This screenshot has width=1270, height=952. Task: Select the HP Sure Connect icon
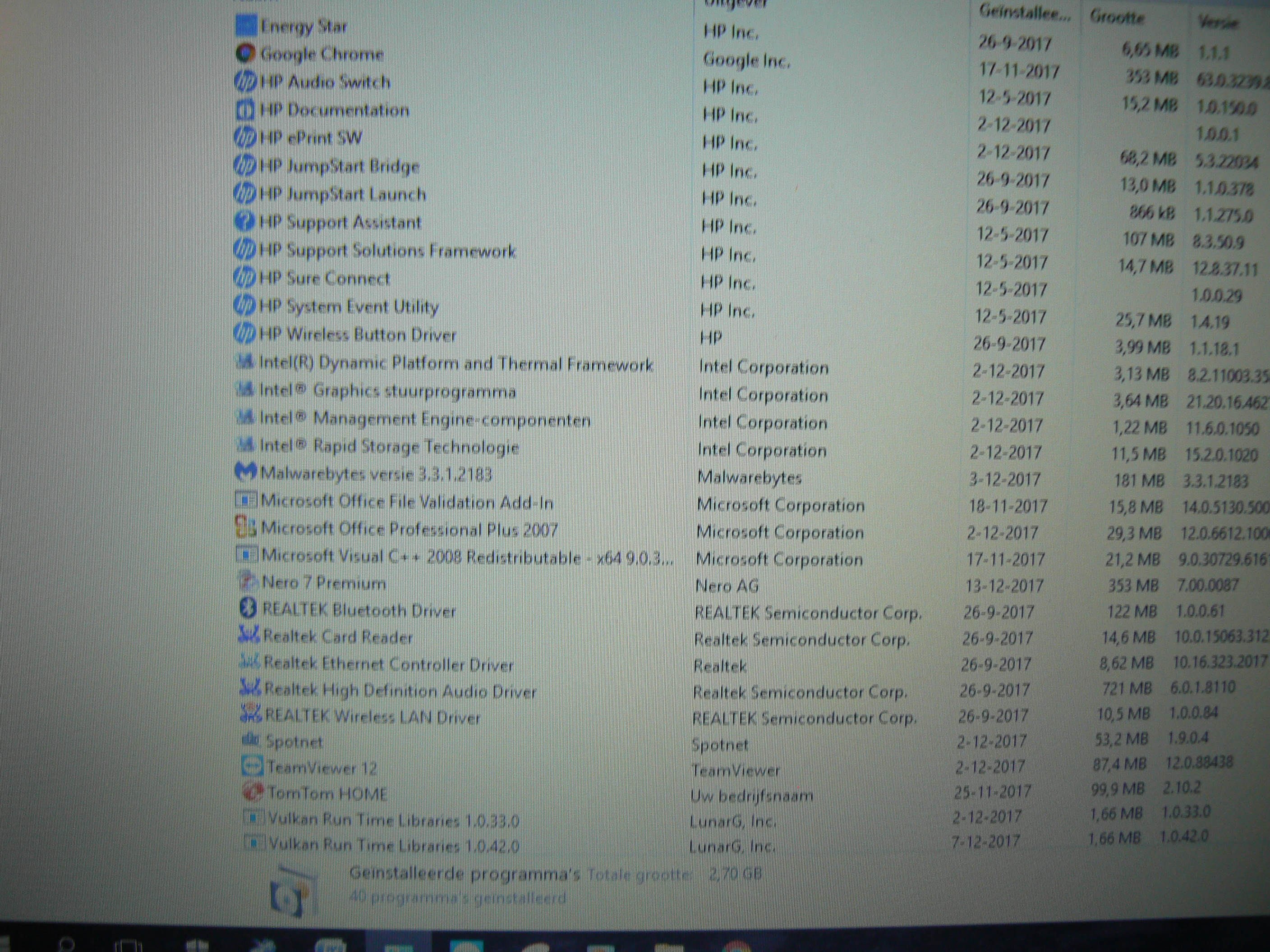coord(245,278)
